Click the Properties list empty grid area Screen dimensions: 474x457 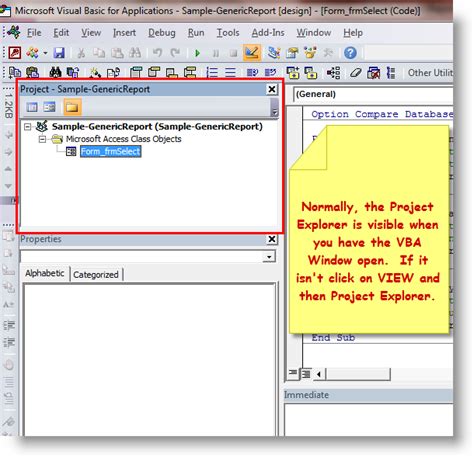pyautogui.click(x=149, y=359)
